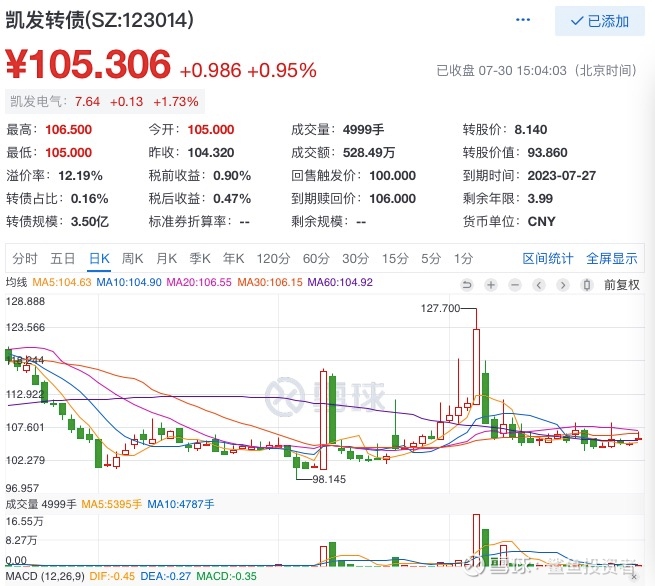Click the MA10:104.90 moving average label

pyautogui.click(x=129, y=282)
